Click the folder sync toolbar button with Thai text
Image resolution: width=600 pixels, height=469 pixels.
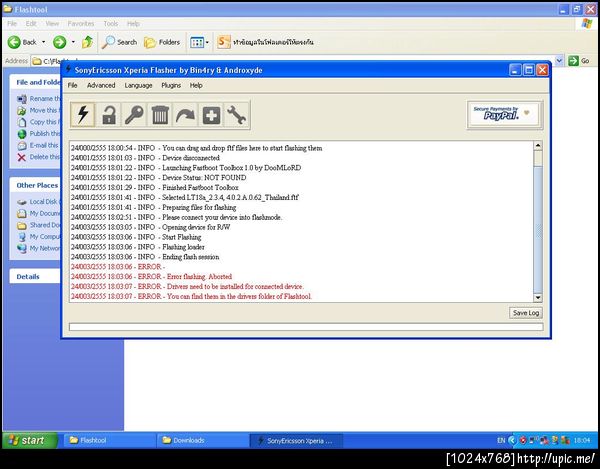(x=266, y=42)
